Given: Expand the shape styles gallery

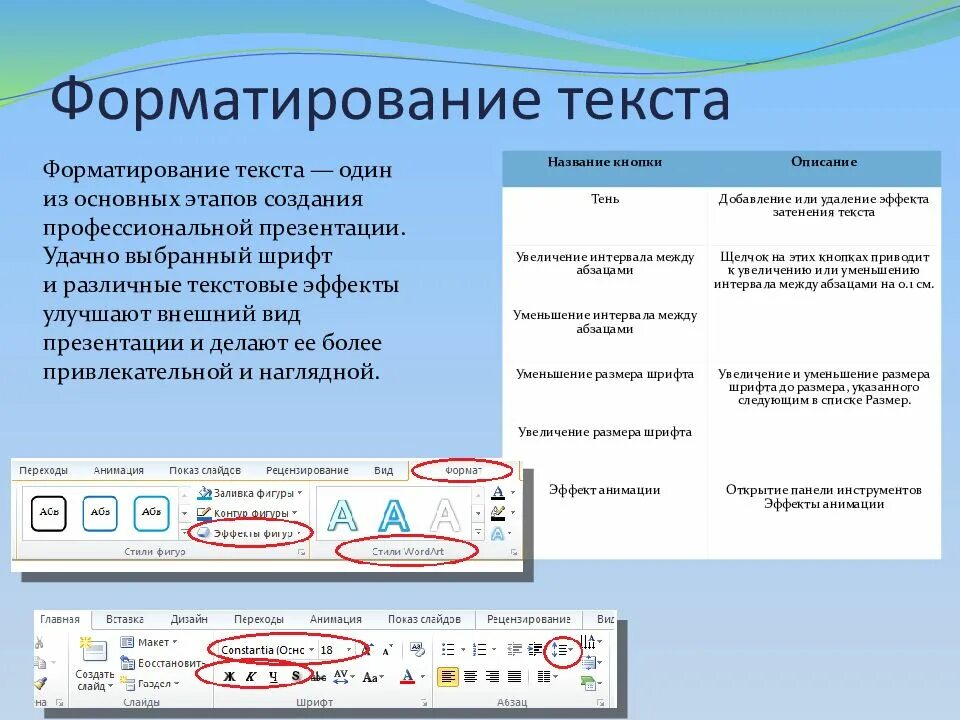Looking at the screenshot, I should click(x=184, y=532).
